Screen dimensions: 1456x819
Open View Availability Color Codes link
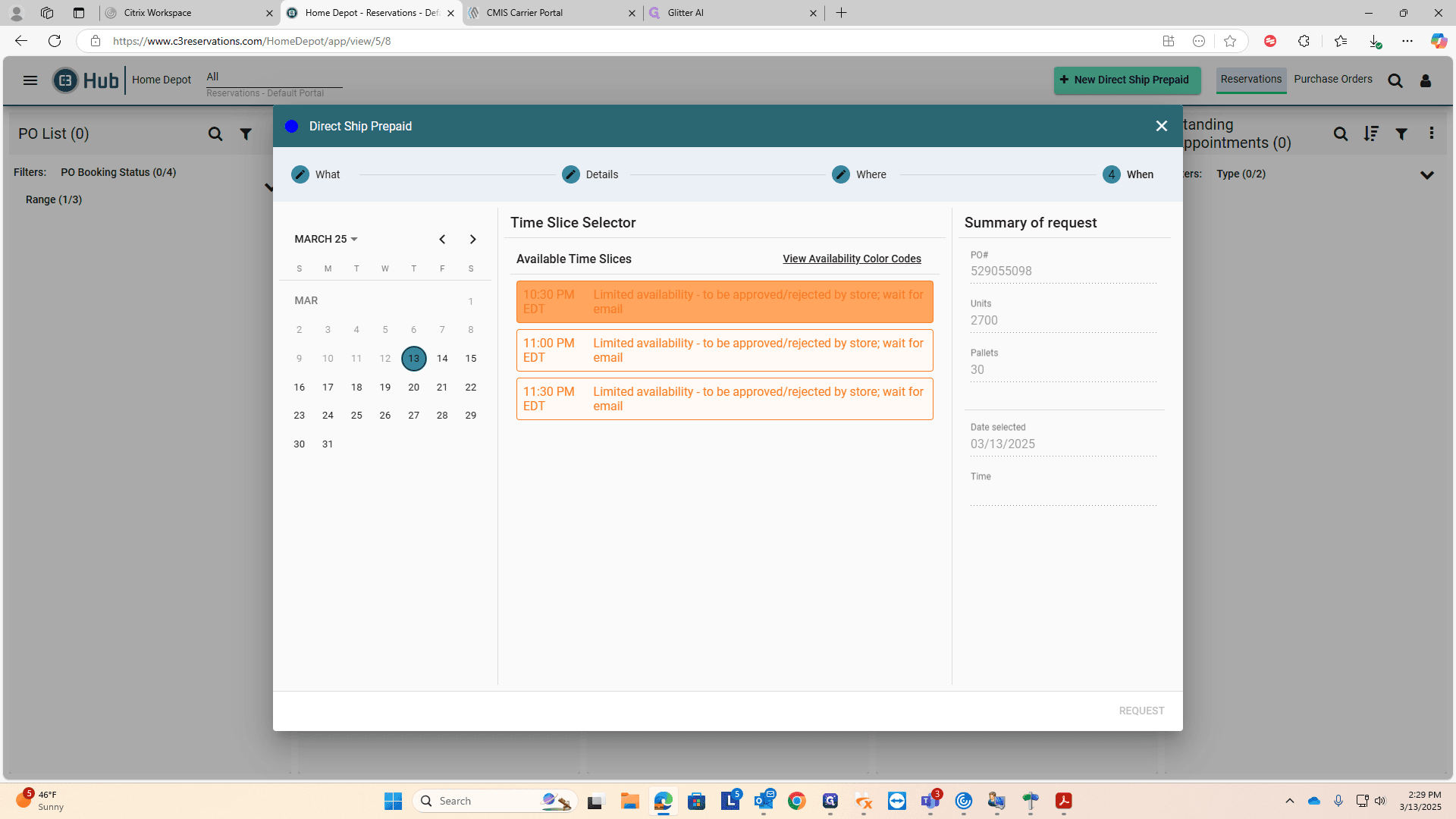click(x=852, y=259)
